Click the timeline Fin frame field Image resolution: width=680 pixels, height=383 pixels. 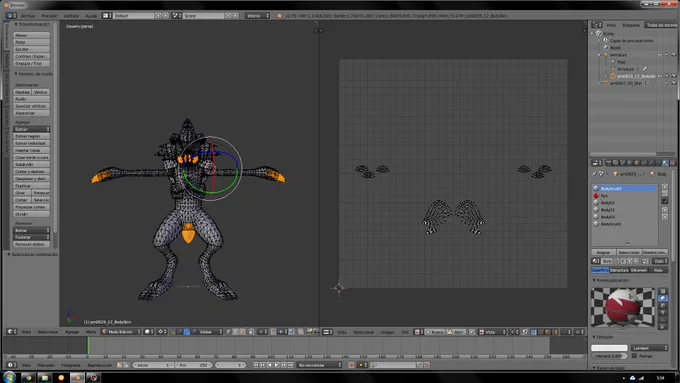[x=193, y=365]
